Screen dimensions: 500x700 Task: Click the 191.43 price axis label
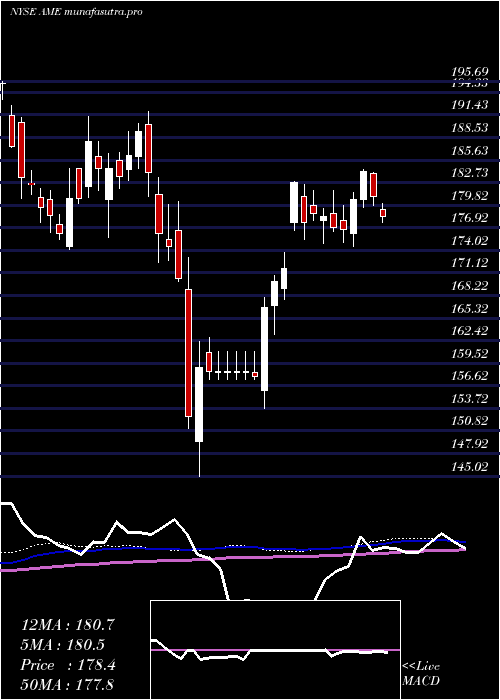[x=469, y=105]
